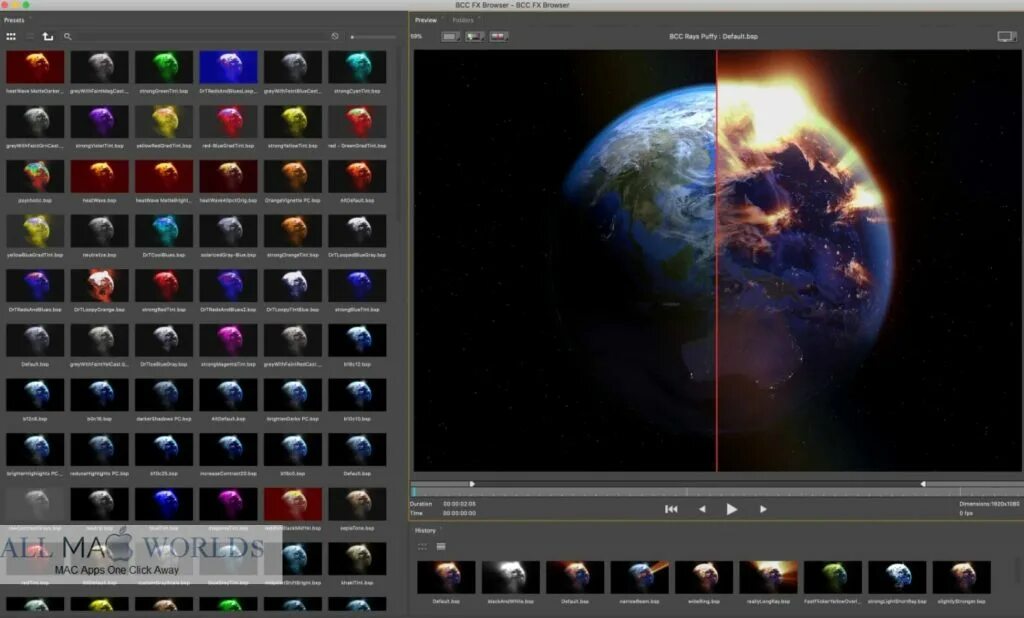Viewport: 1024px width, 618px height.
Task: Click the monitor icon beside the preview title
Action: [1006, 37]
